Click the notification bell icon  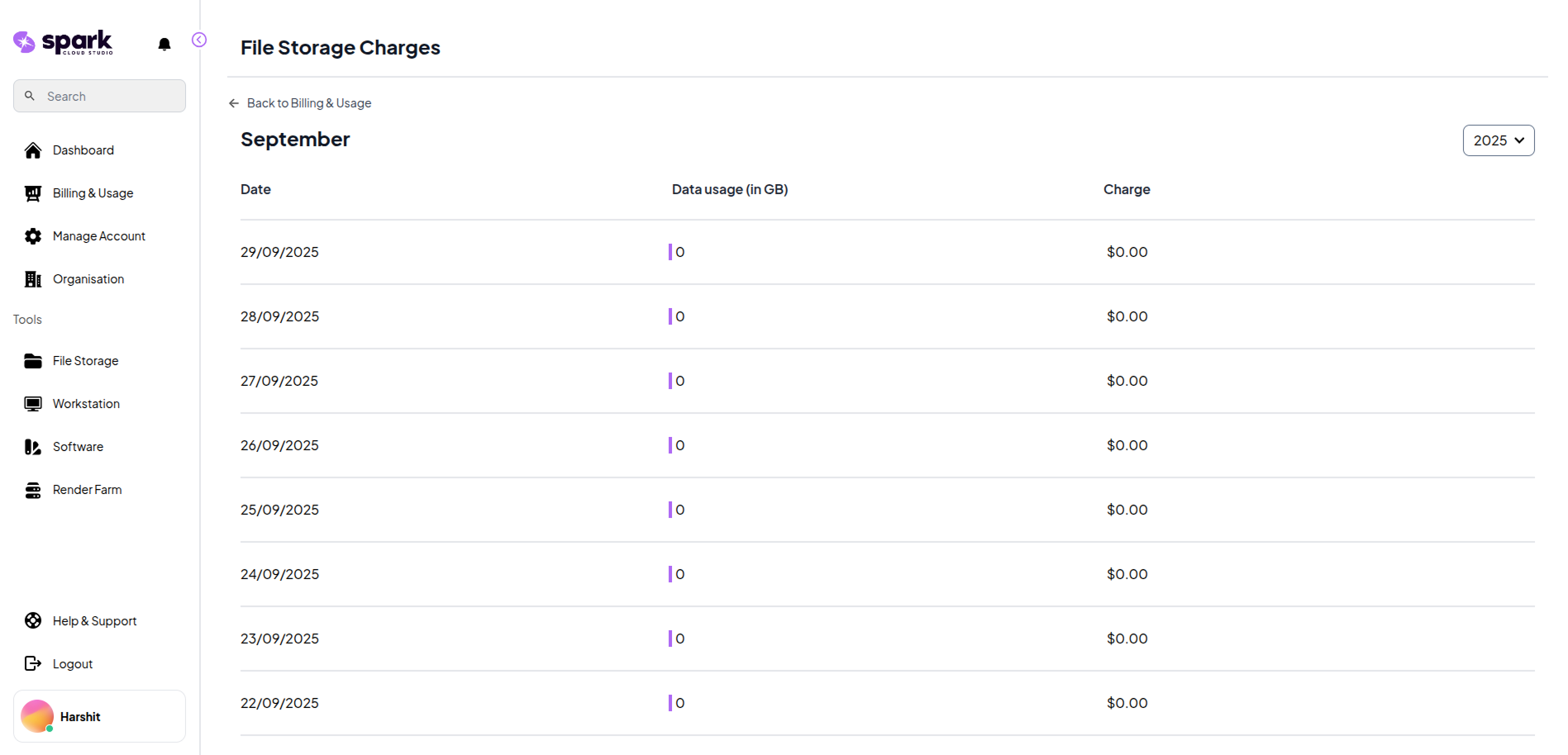point(164,44)
